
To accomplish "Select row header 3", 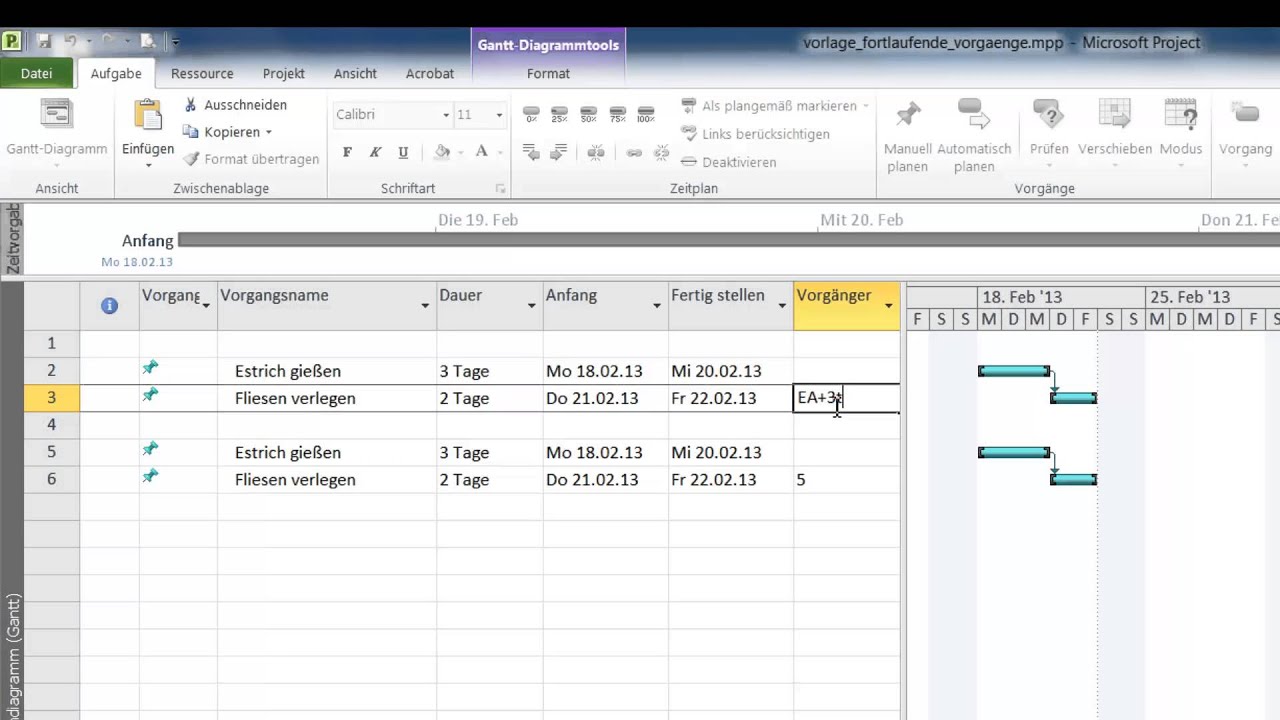I will click(x=51, y=398).
